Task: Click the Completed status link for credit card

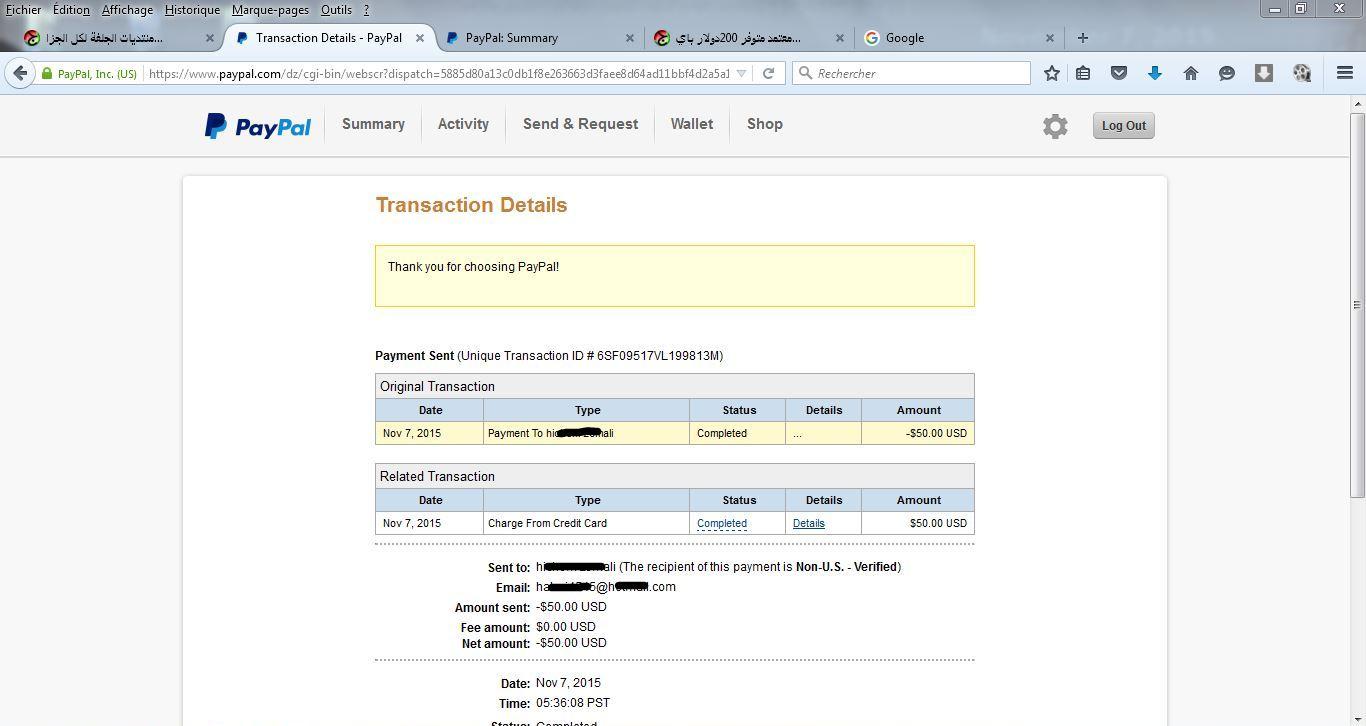Action: pyautogui.click(x=722, y=523)
